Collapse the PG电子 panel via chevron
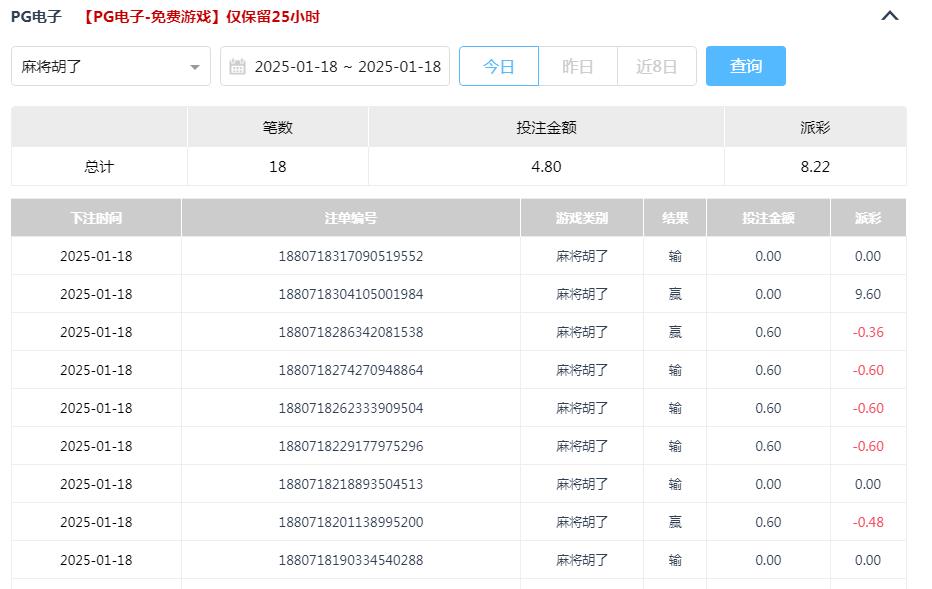The width and height of the screenshot is (932, 589). [x=888, y=16]
